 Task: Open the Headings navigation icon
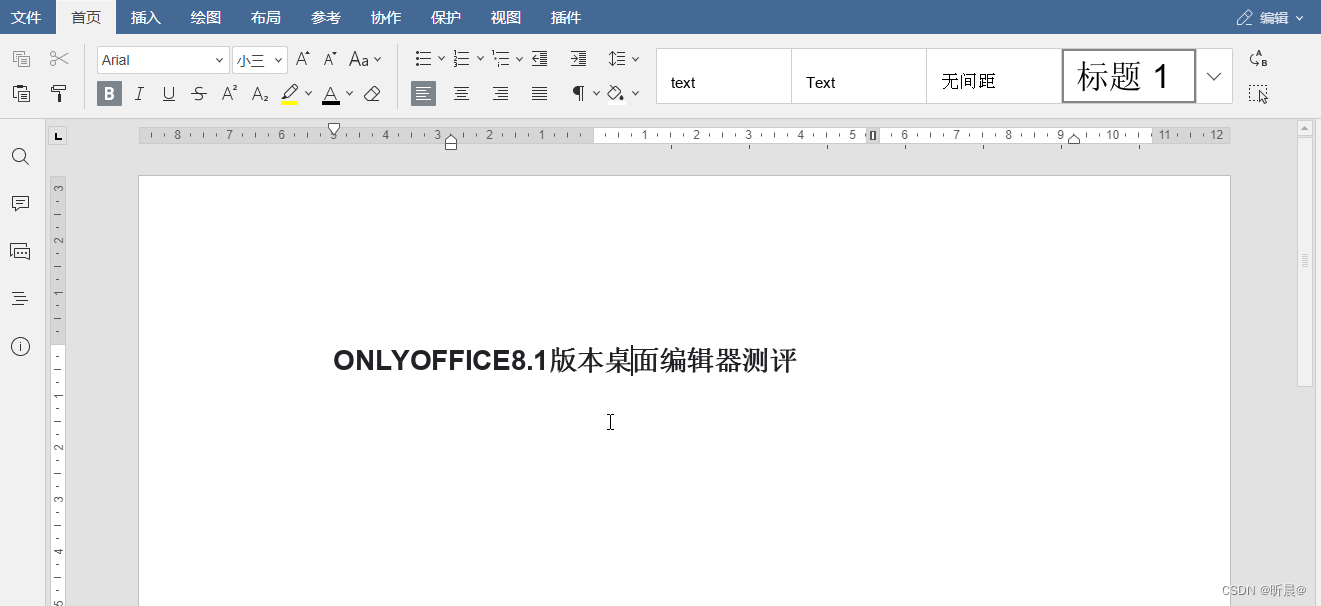tap(20, 298)
